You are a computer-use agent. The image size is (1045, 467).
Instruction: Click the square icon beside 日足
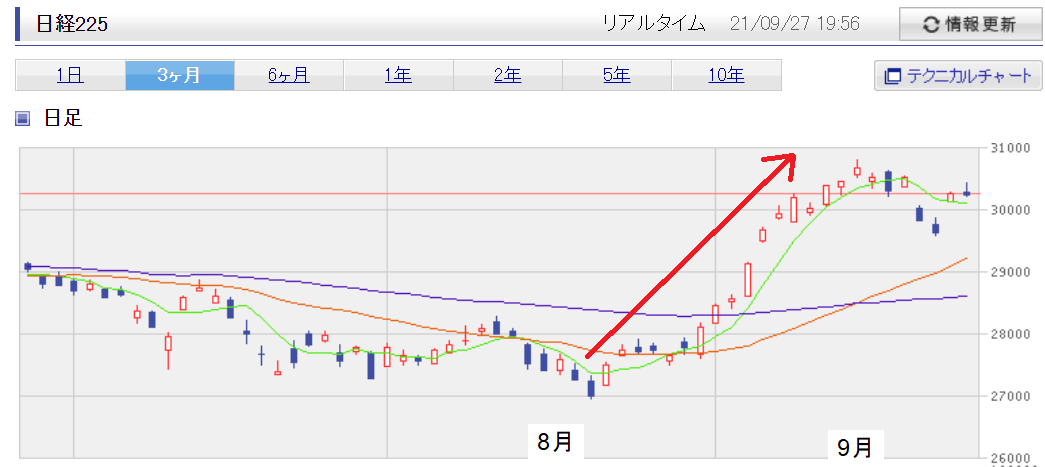tap(23, 119)
